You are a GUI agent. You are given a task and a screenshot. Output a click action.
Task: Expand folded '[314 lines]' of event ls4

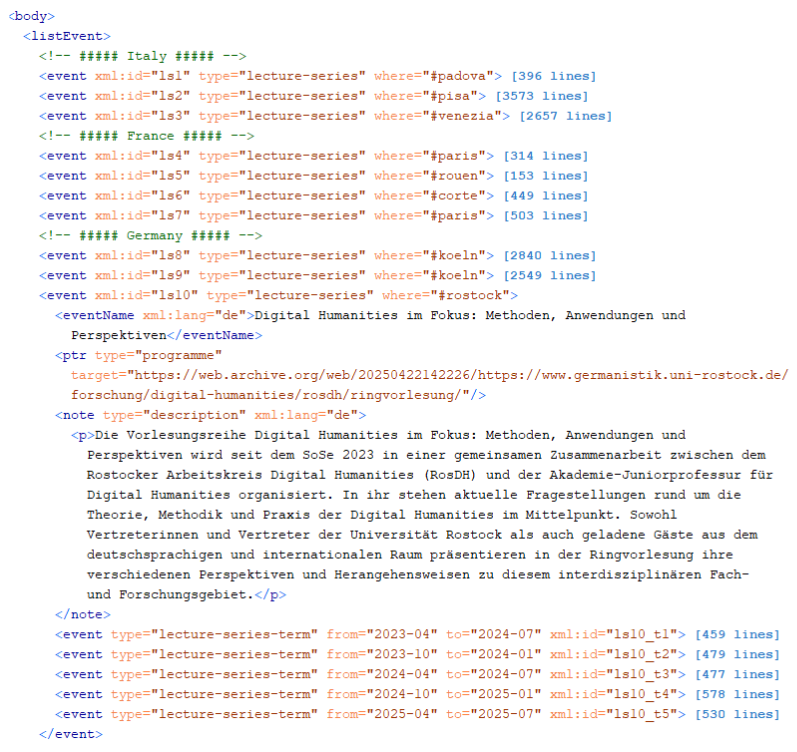click(546, 156)
